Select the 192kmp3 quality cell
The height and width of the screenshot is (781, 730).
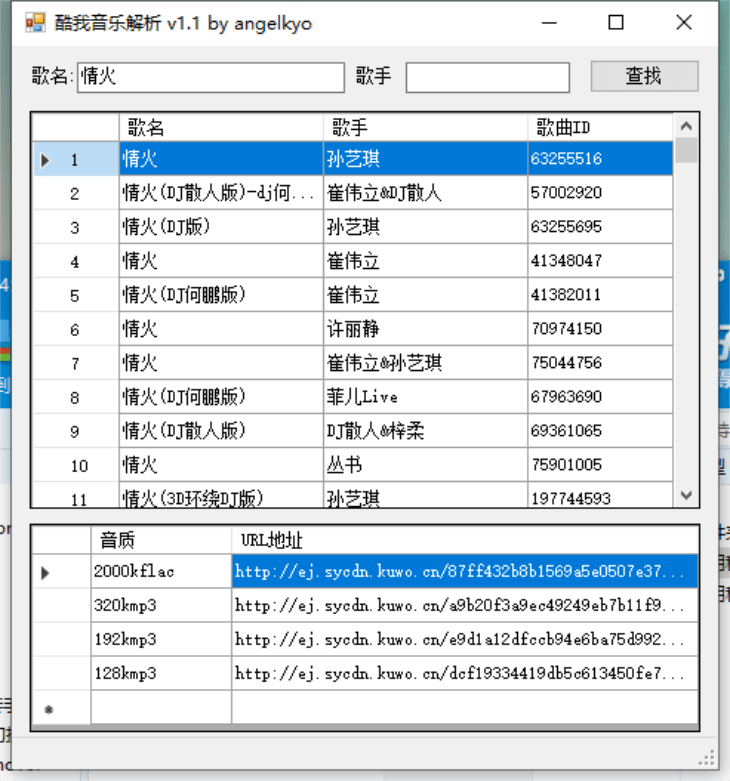[161, 639]
